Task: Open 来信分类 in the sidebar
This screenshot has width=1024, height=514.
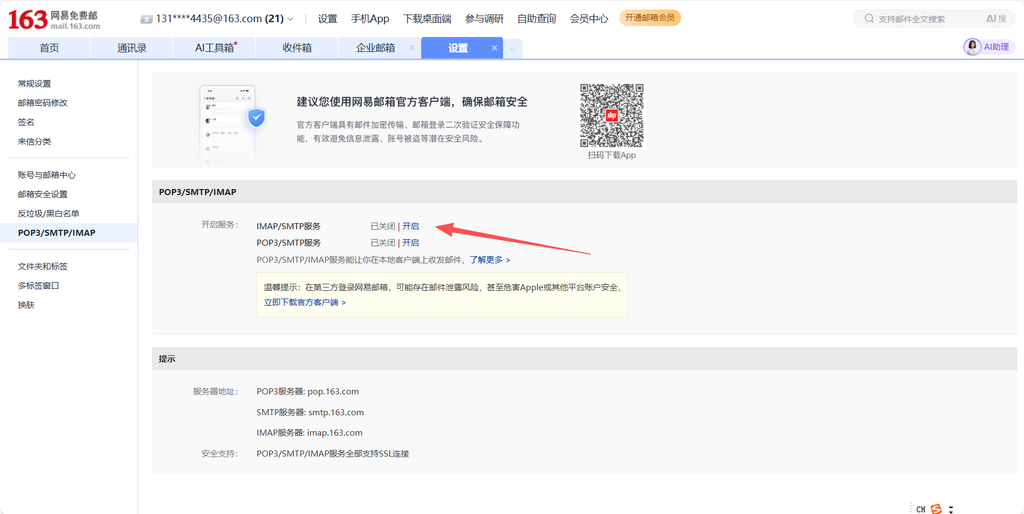Action: (35, 141)
